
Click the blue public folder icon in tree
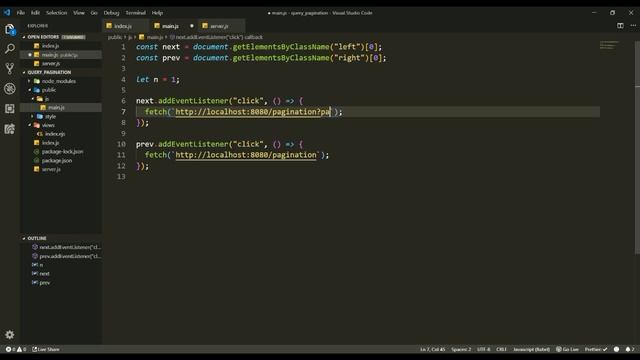[37, 90]
